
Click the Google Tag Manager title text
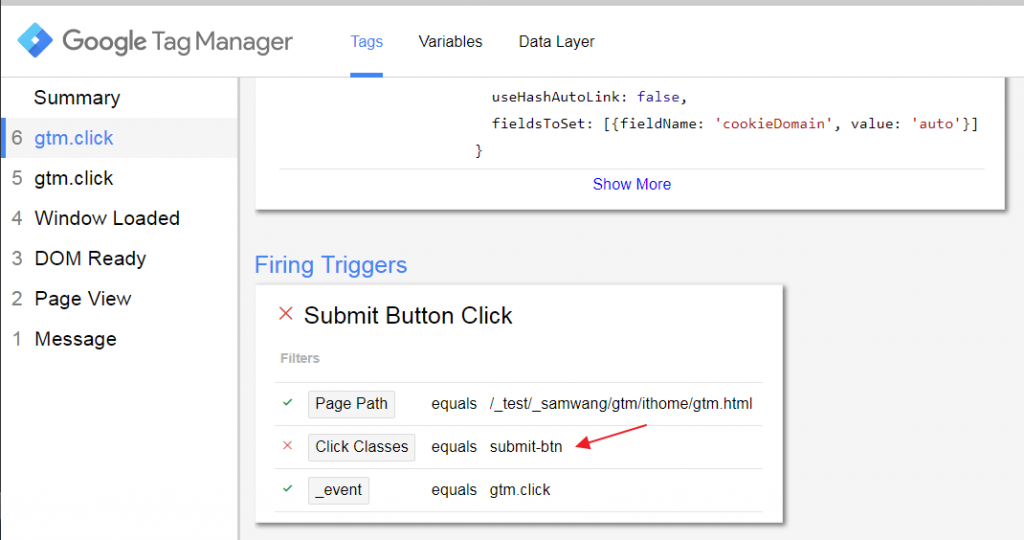[x=178, y=42]
